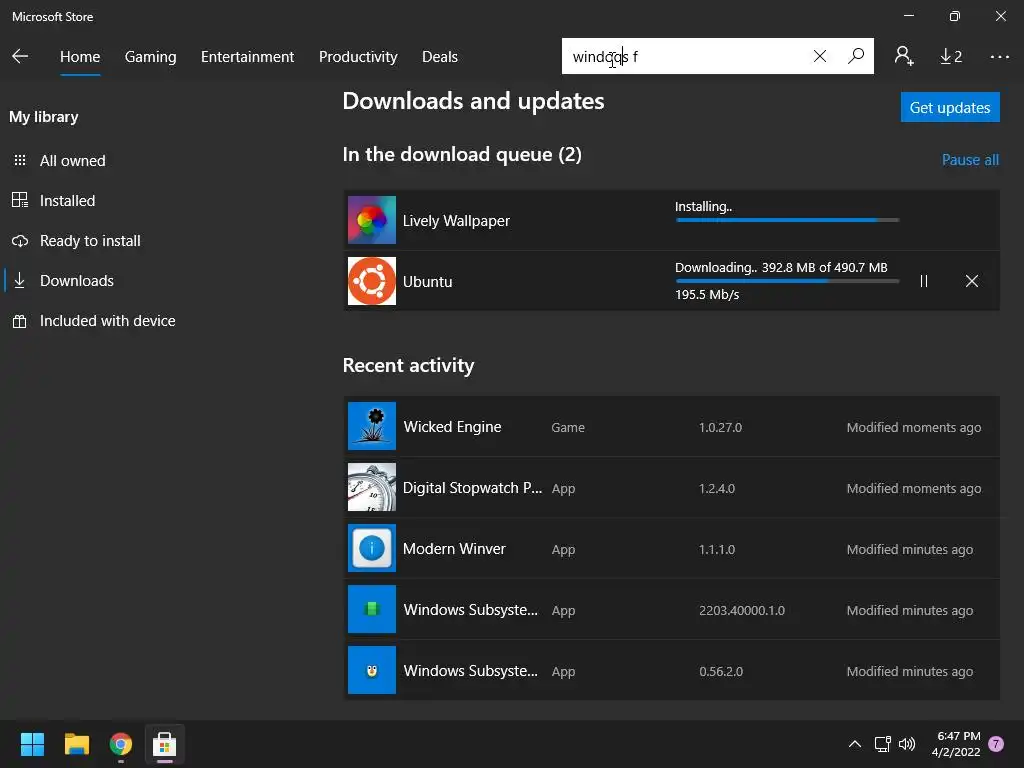Click the Ubuntu name text
The width and height of the screenshot is (1024, 768).
click(428, 281)
